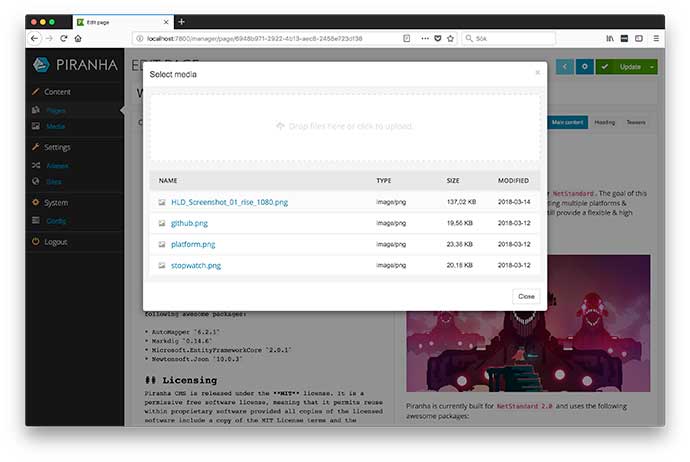The image size is (690, 462).
Task: Go to Aliases under Settings
Action: (58, 164)
